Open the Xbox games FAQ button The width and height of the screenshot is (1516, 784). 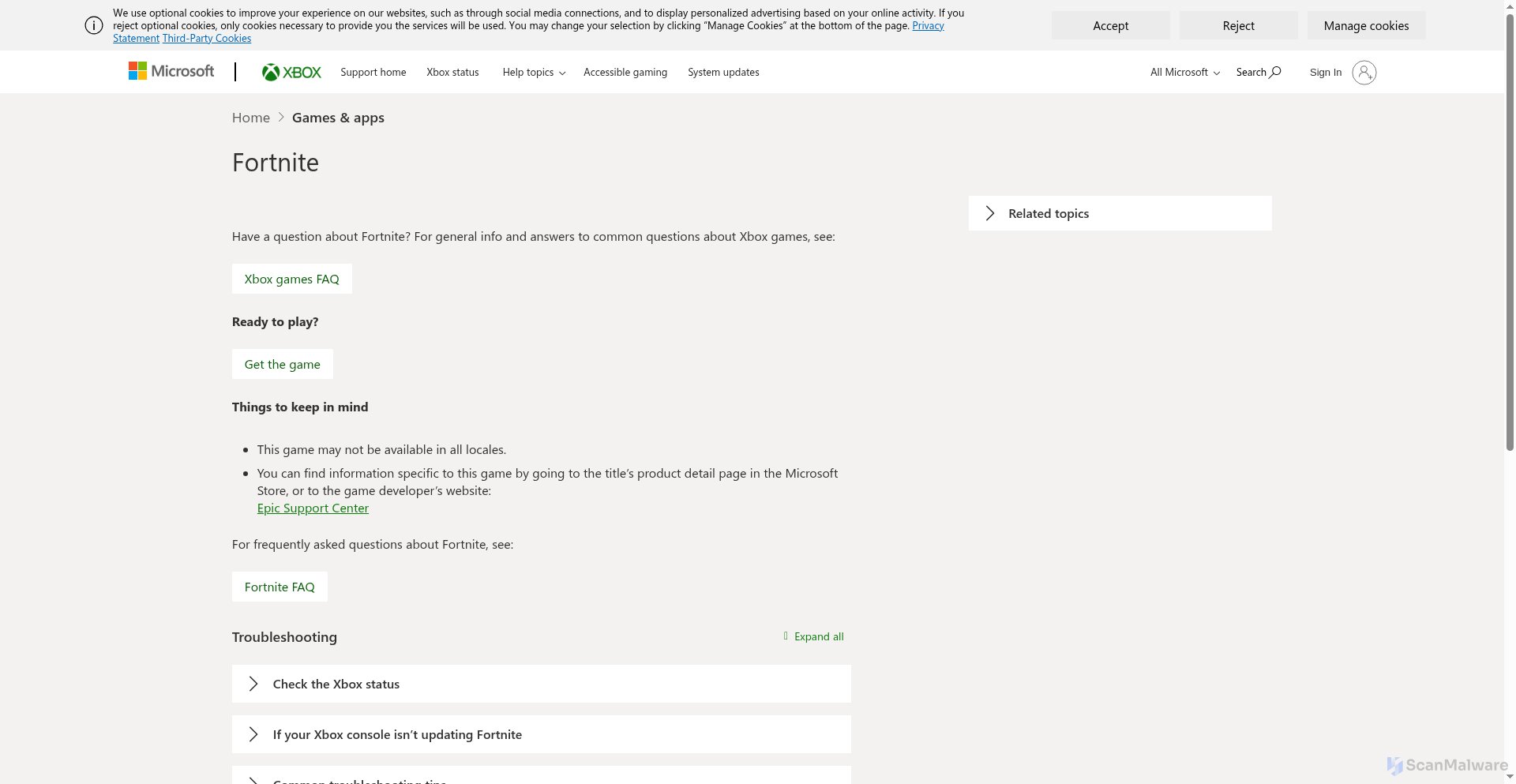pyautogui.click(x=291, y=279)
